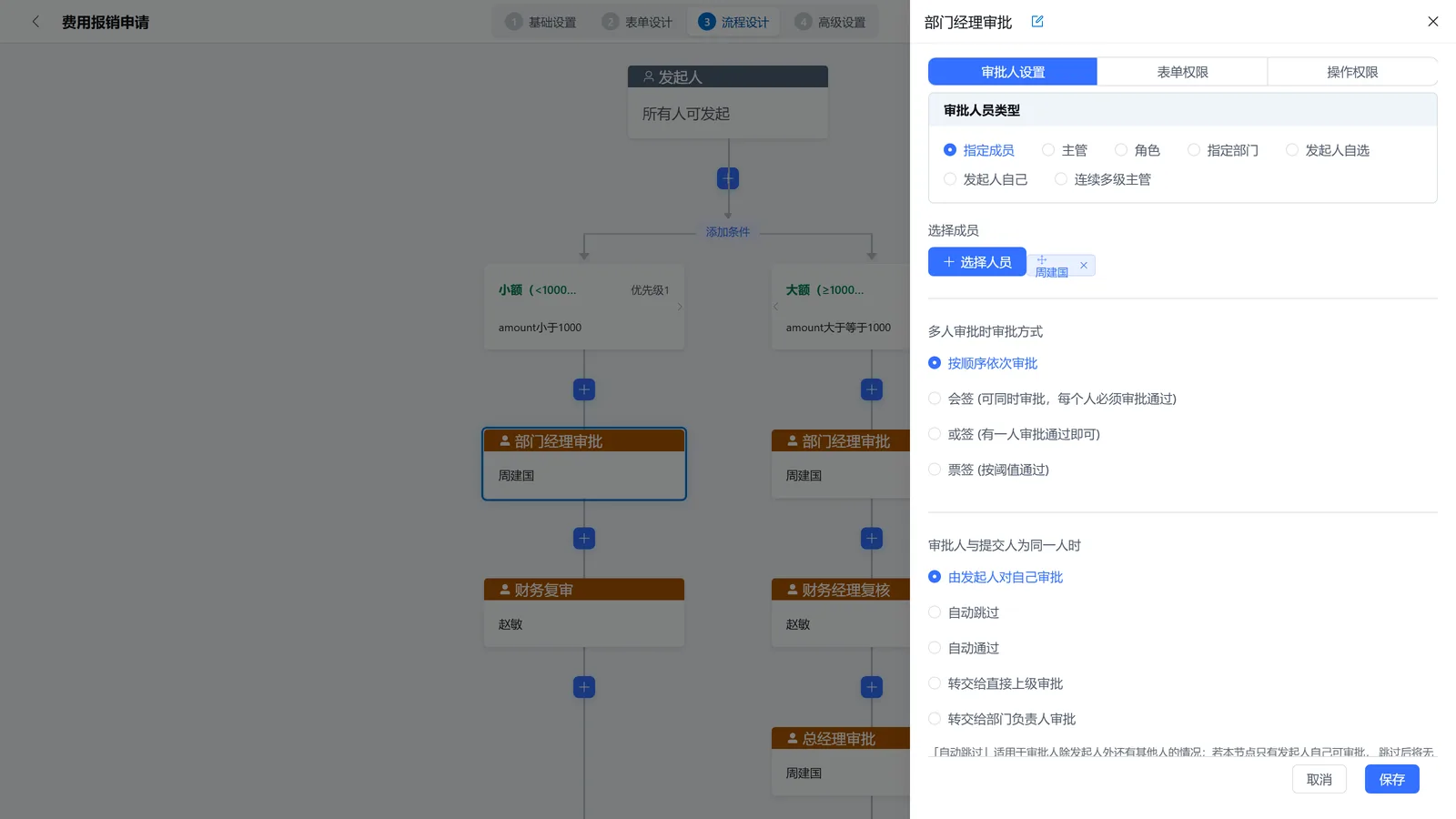Go back with the arrow beside 费用报销申请
This screenshot has height=819, width=1456.
point(35,21)
